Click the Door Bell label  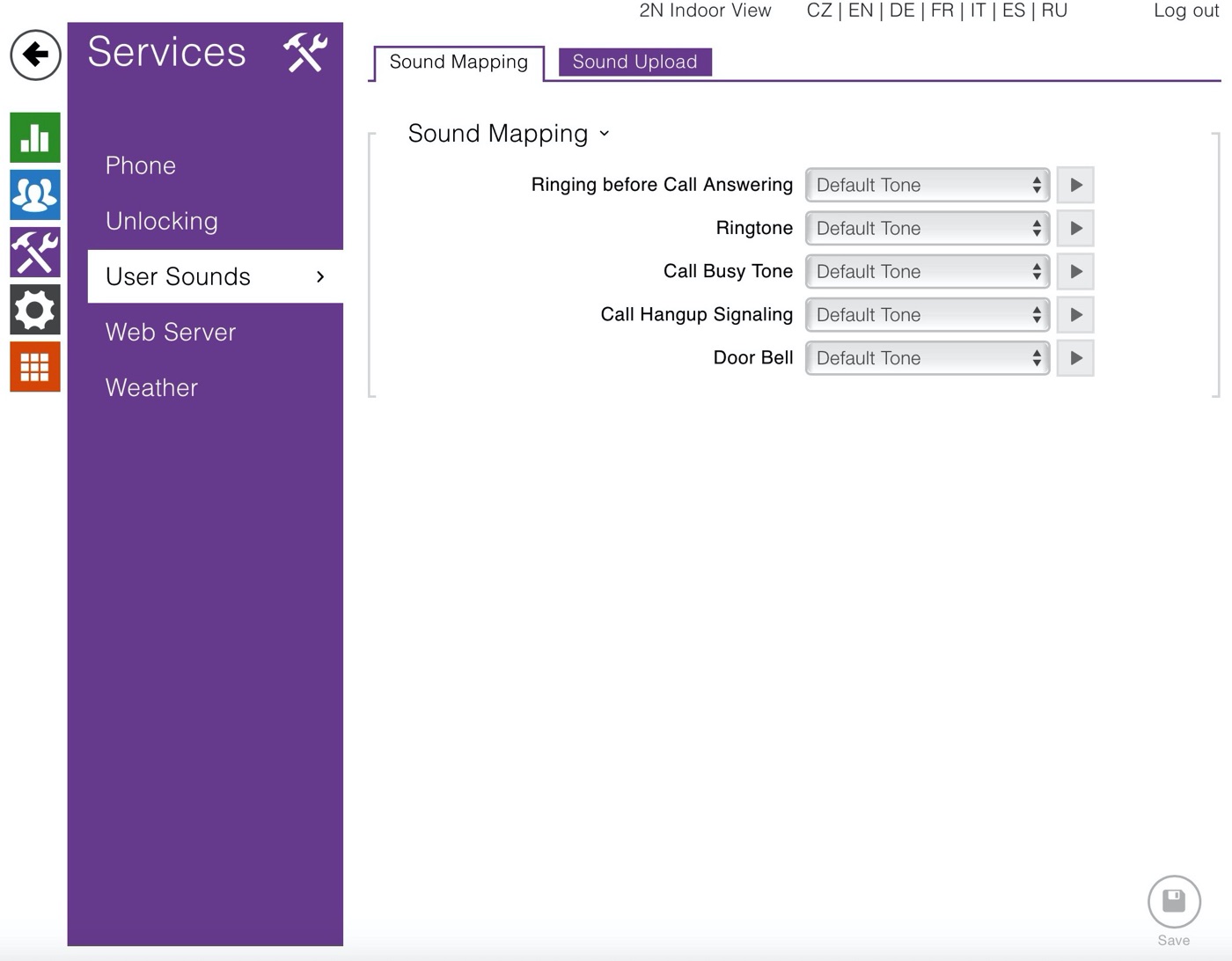753,358
